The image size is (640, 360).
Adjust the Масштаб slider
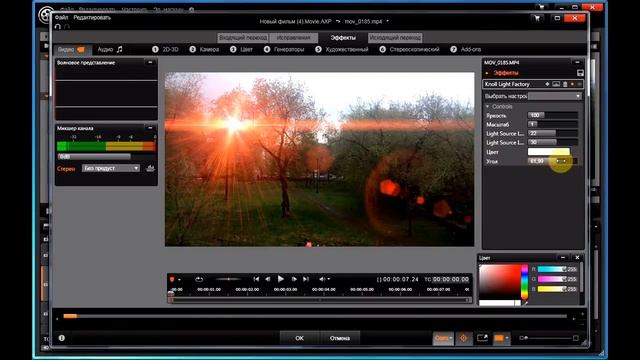[553, 124]
